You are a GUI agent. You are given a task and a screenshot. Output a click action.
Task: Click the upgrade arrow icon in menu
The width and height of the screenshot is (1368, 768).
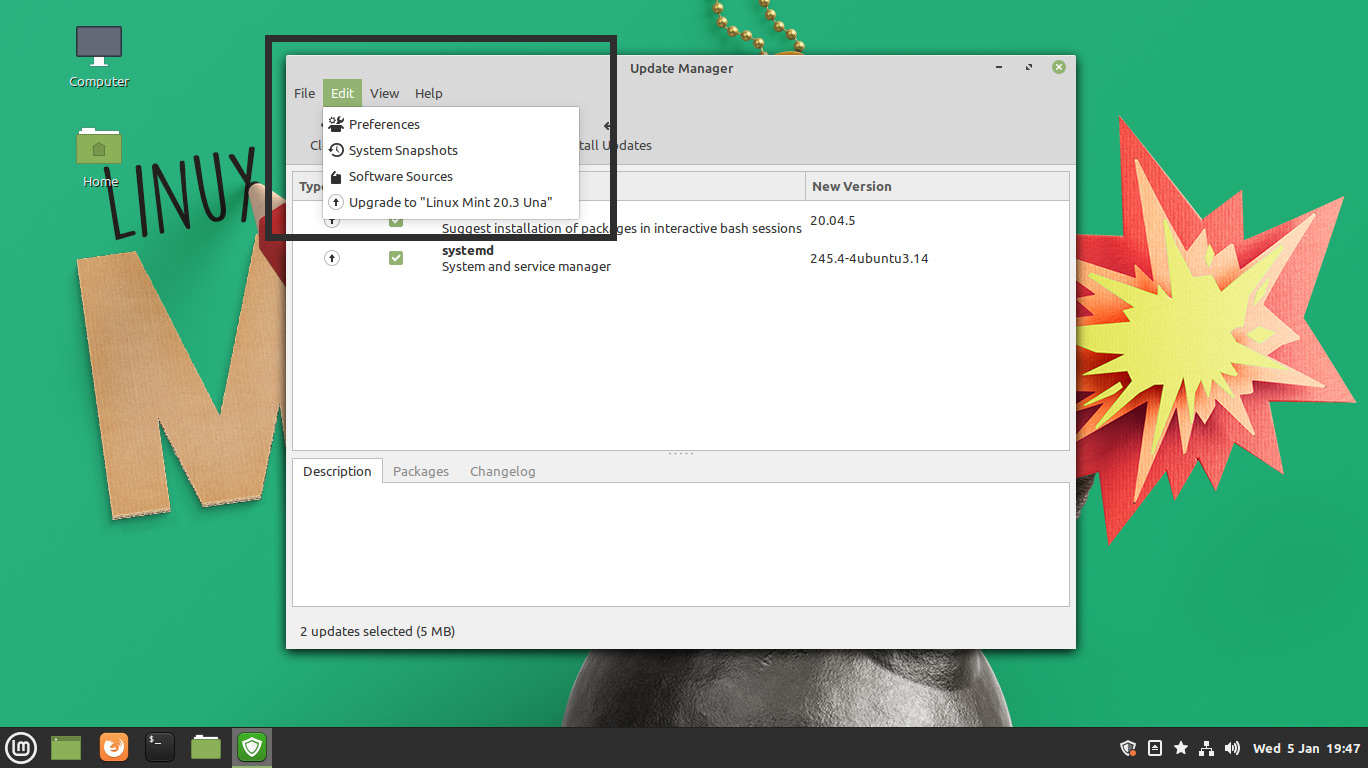click(x=336, y=202)
